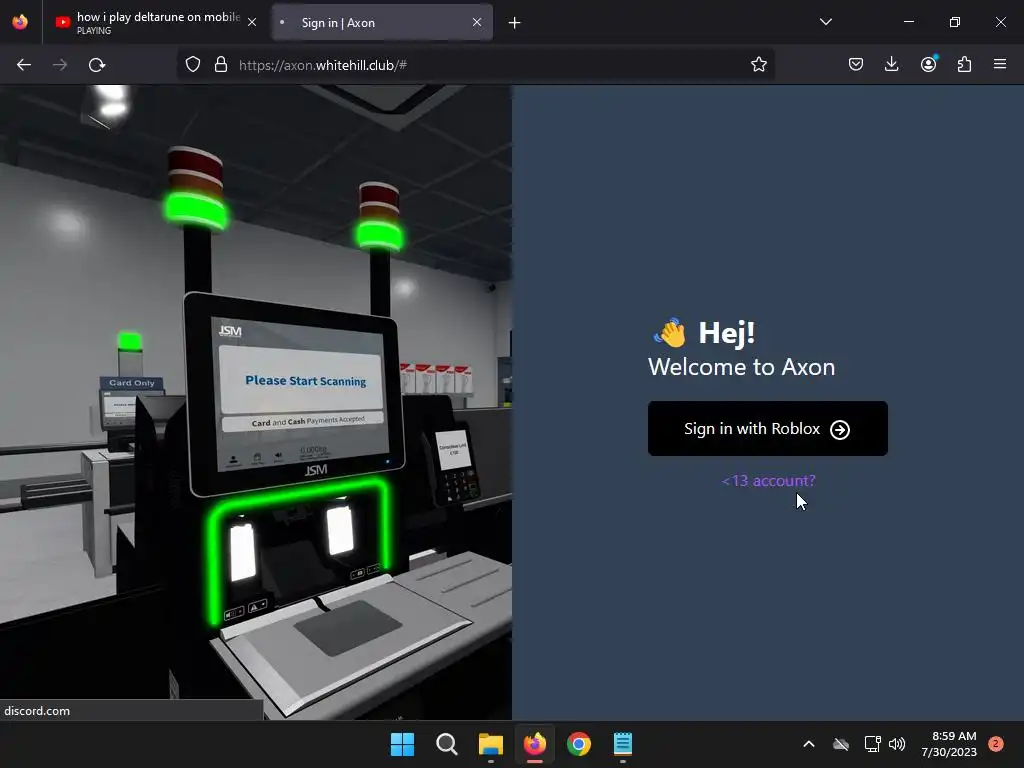Open the volume speaker control

[897, 744]
